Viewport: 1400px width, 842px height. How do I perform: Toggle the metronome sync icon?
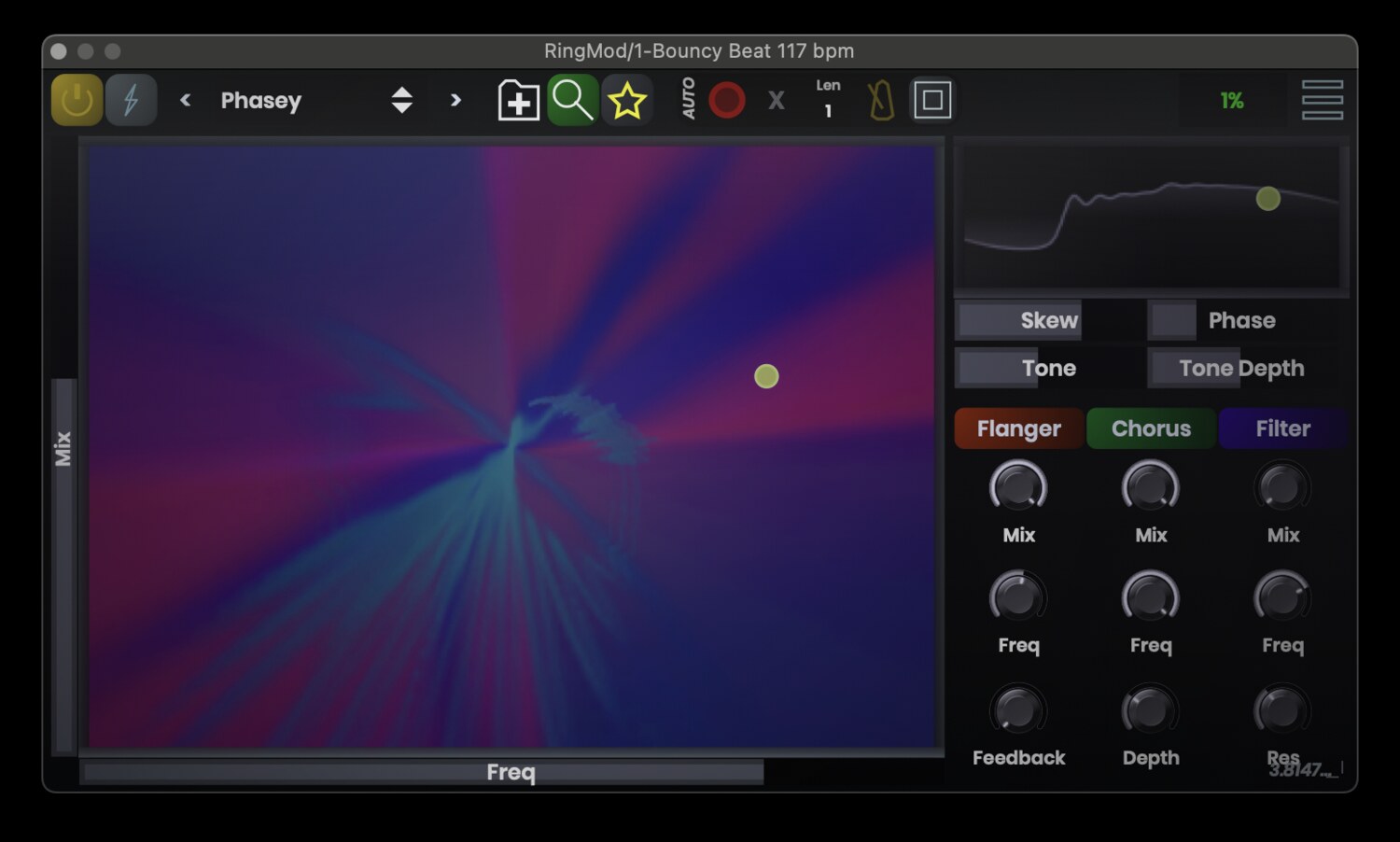click(881, 100)
